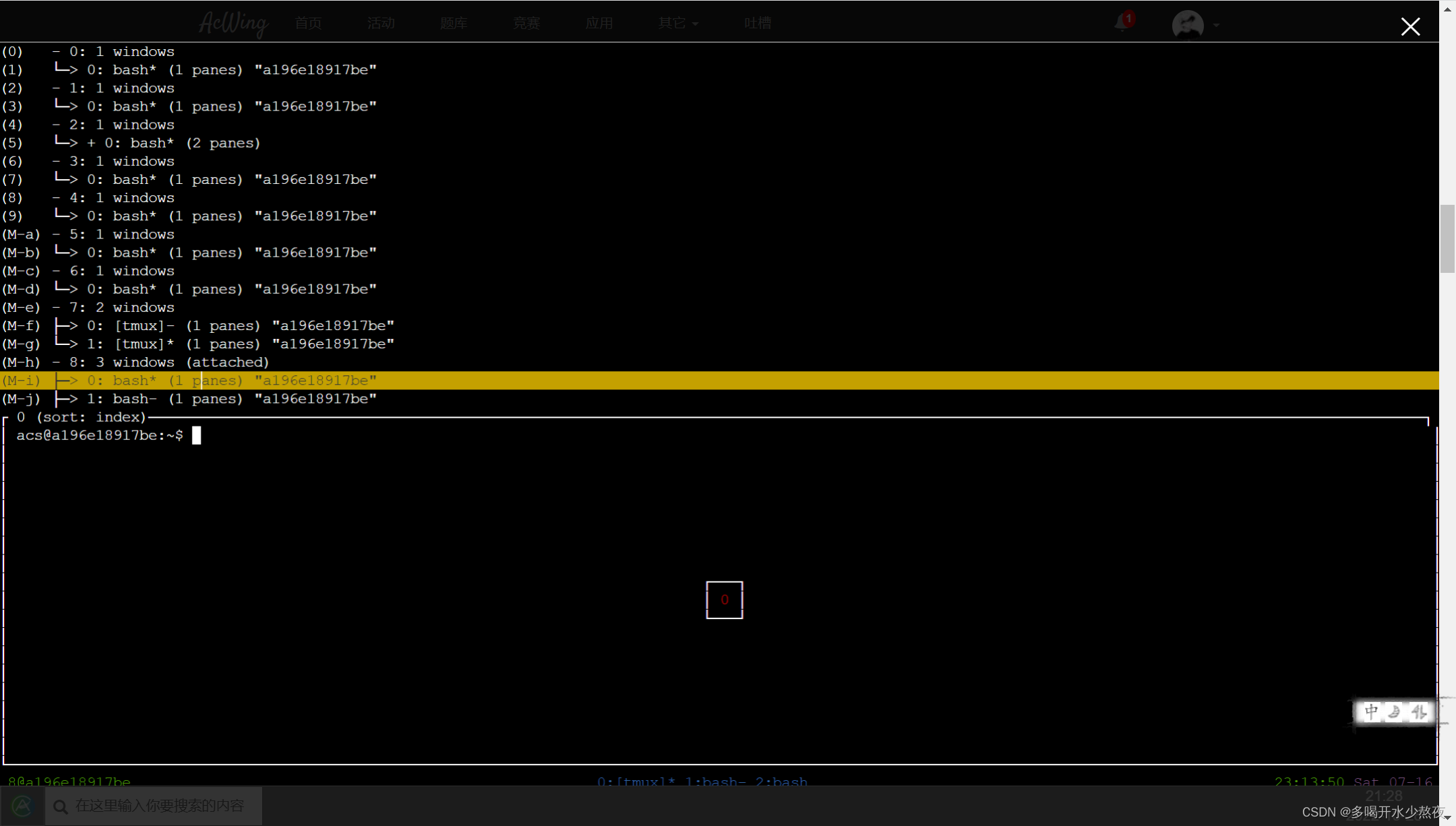Select the (M-a) row for session 5
The width and height of the screenshot is (1456, 826).
719,234
